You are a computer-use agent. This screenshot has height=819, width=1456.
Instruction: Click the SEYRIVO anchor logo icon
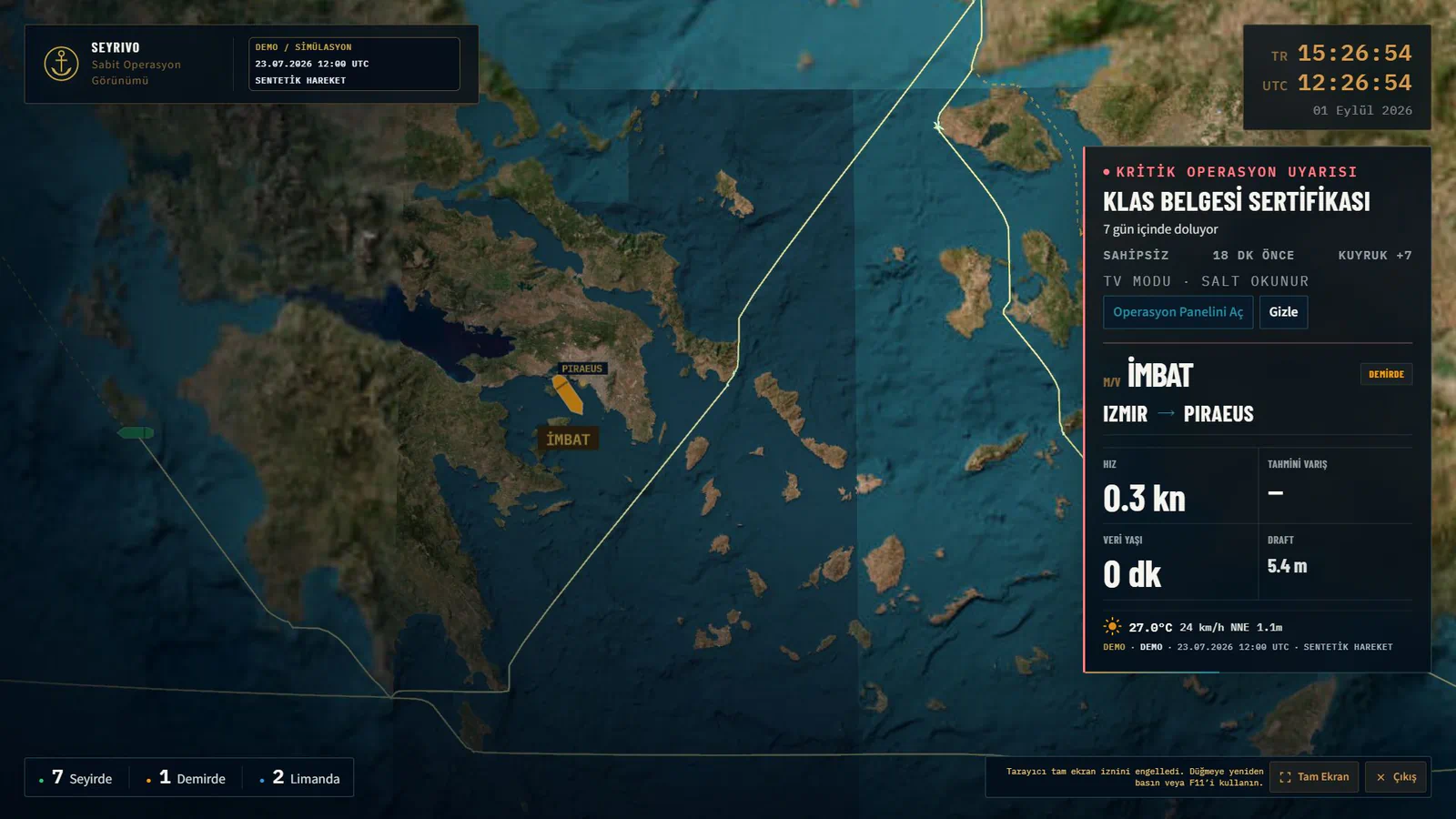(61, 64)
